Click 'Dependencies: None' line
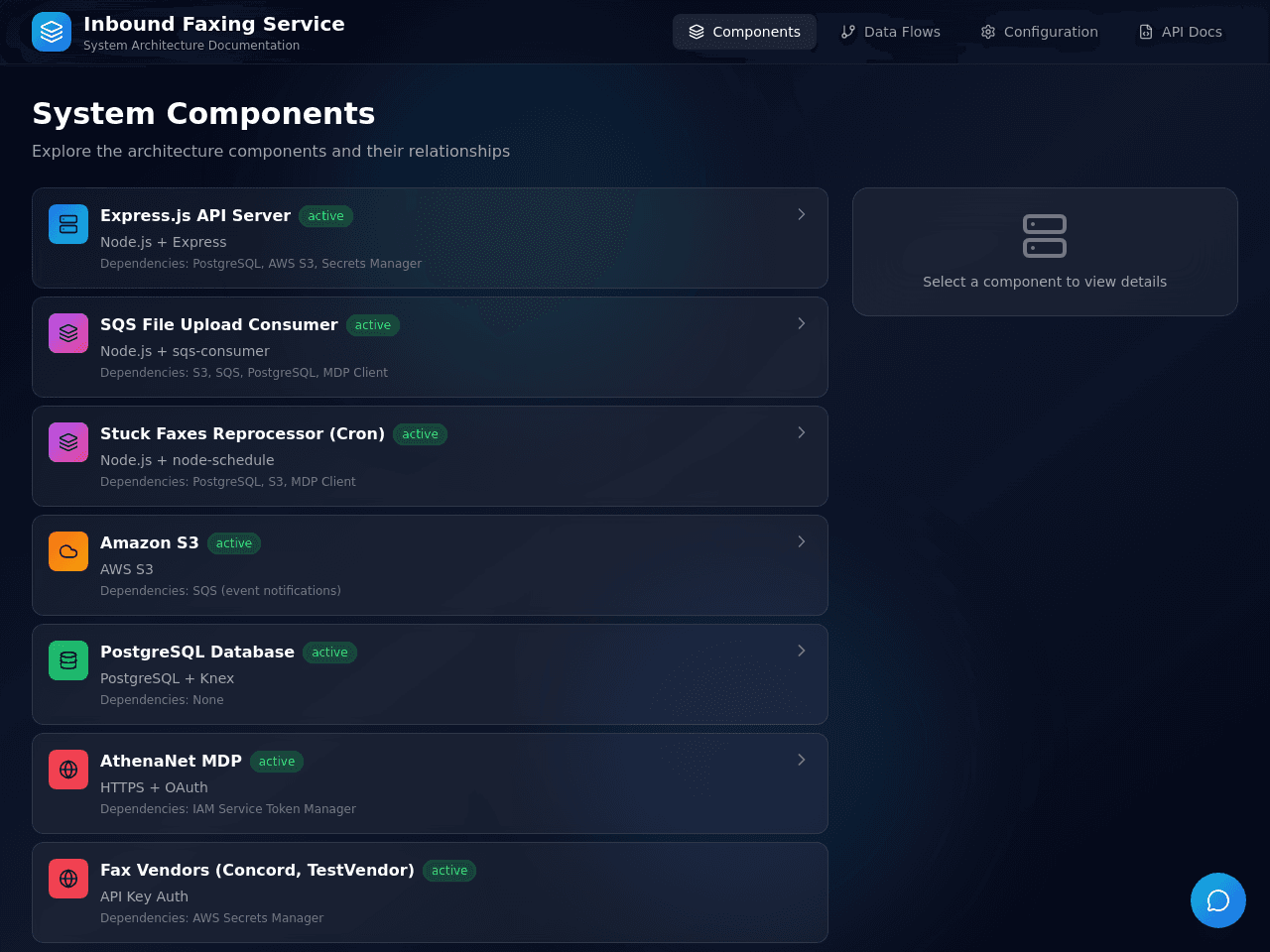This screenshot has width=1270, height=952. [162, 700]
